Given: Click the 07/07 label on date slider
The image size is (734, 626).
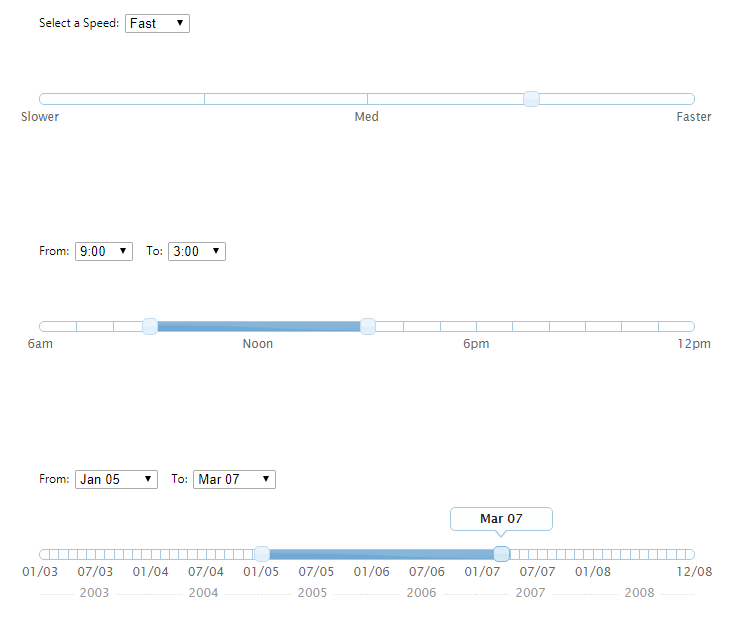Looking at the screenshot, I should (537, 572).
